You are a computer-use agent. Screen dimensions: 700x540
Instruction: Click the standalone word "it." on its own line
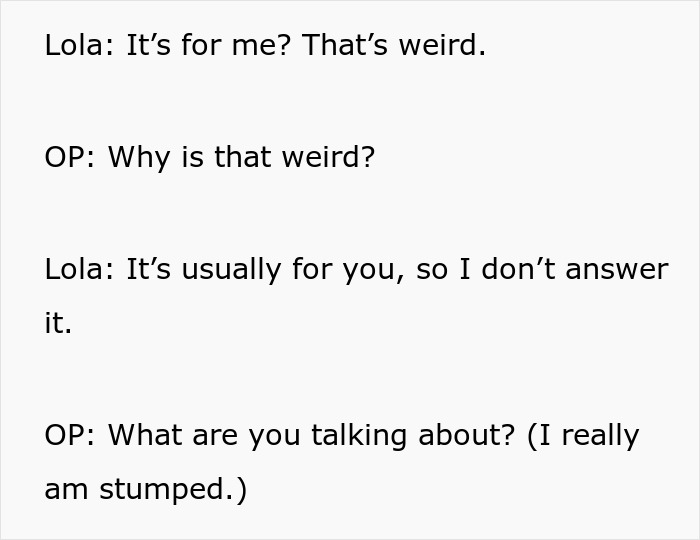(x=58, y=324)
